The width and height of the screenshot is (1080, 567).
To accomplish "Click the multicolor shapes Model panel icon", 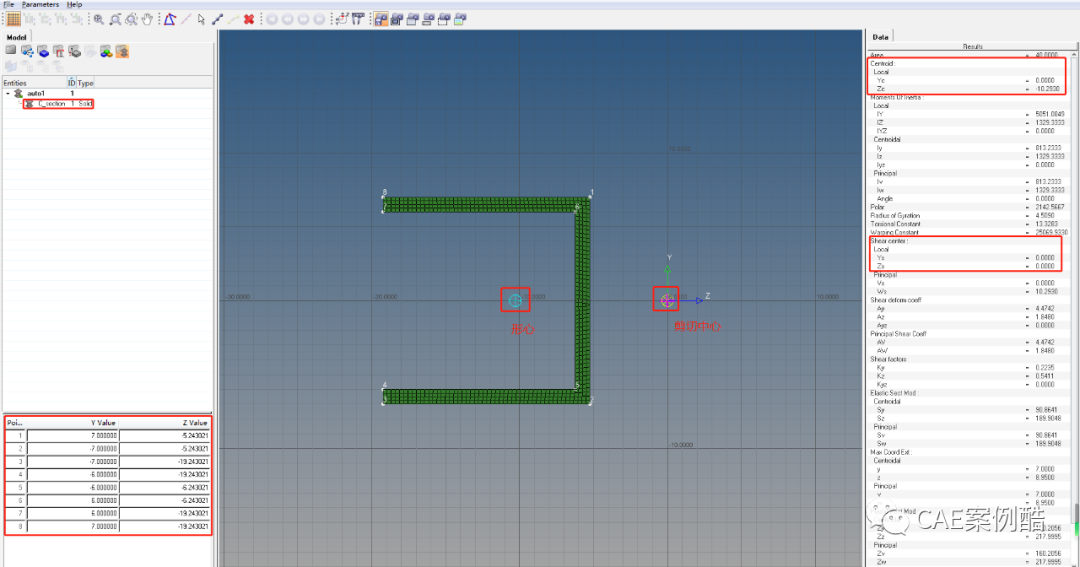I will tap(106, 51).
